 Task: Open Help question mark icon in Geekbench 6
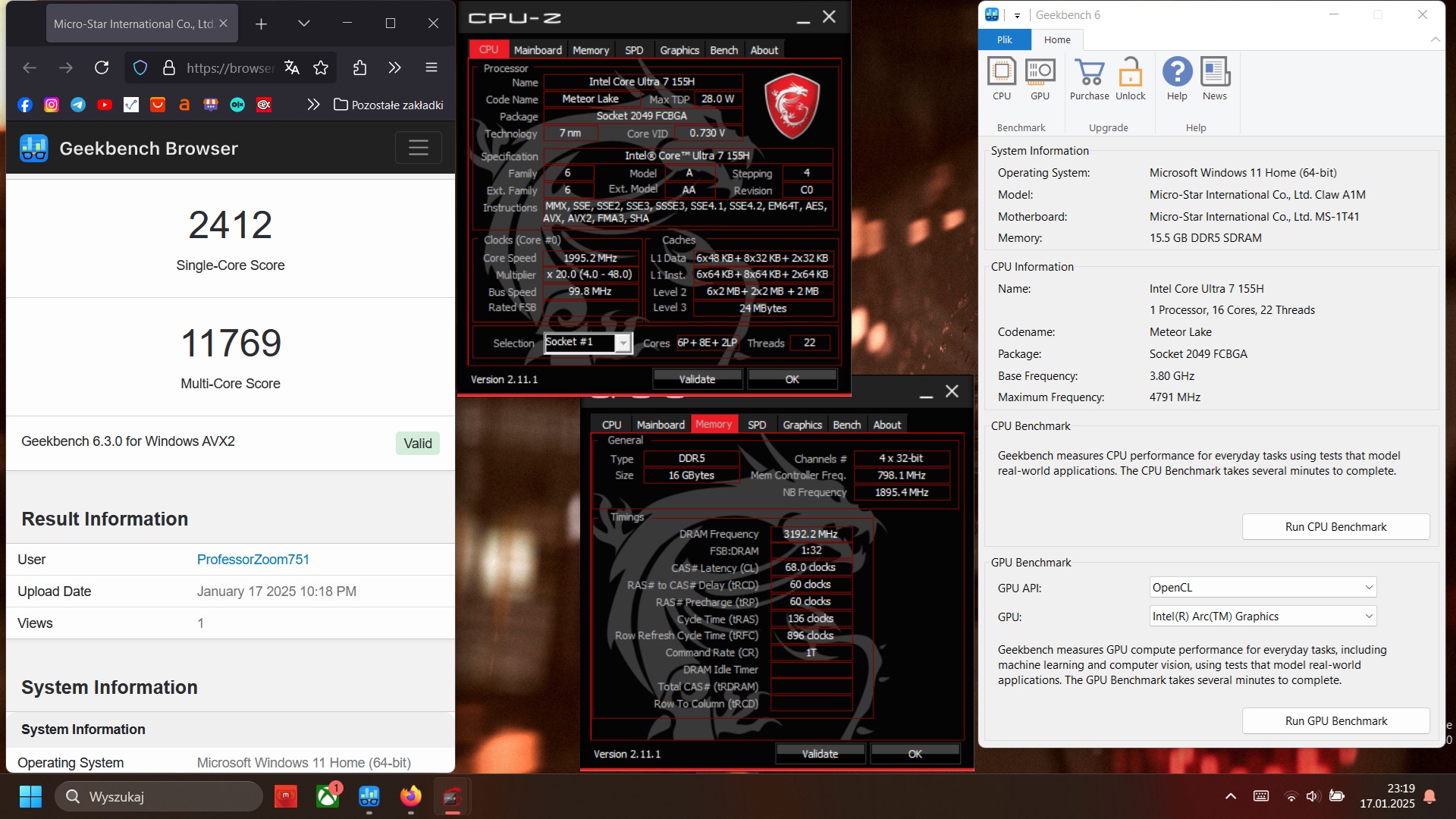[x=1177, y=80]
